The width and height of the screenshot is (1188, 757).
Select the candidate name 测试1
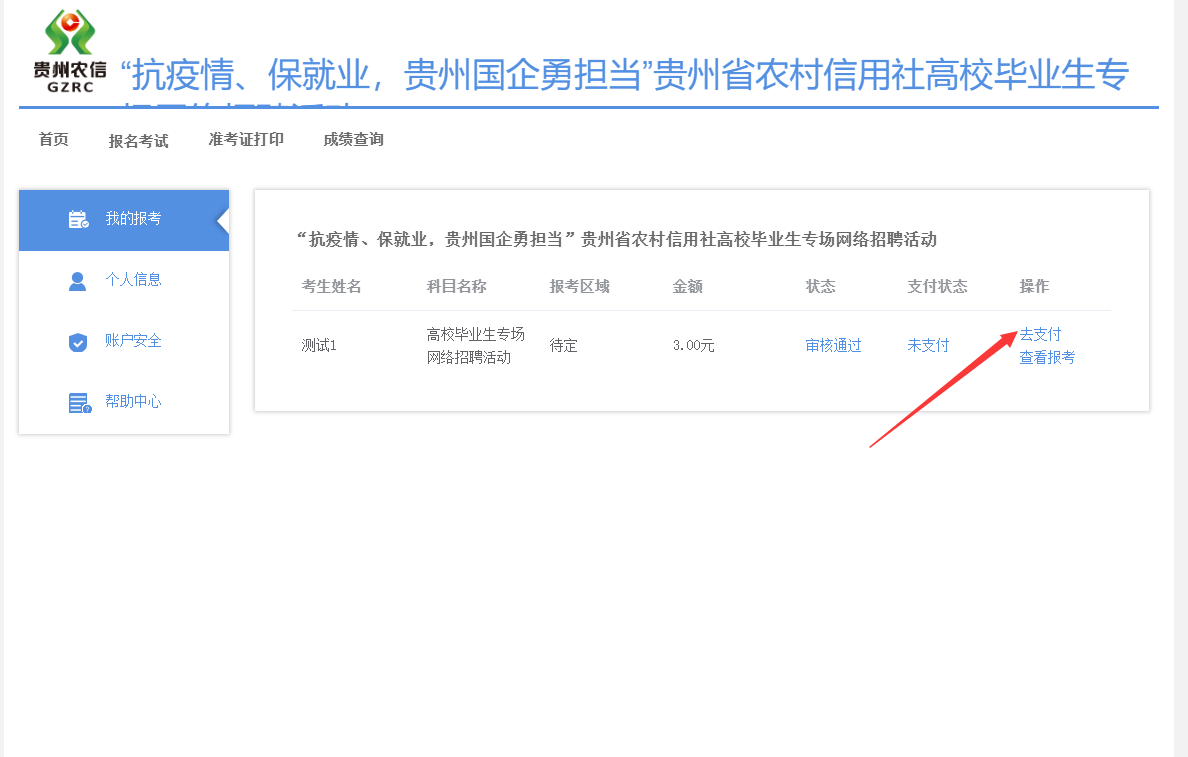tap(320, 346)
